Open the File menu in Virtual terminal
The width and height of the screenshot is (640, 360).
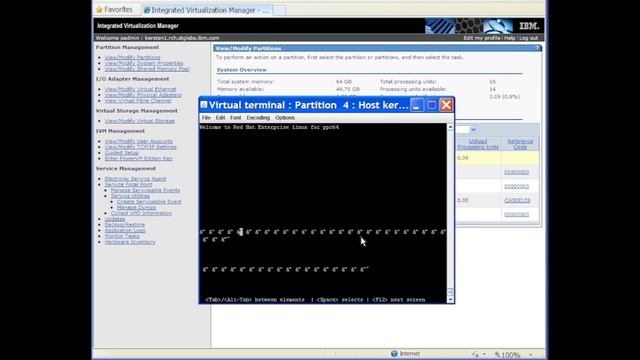pos(206,118)
